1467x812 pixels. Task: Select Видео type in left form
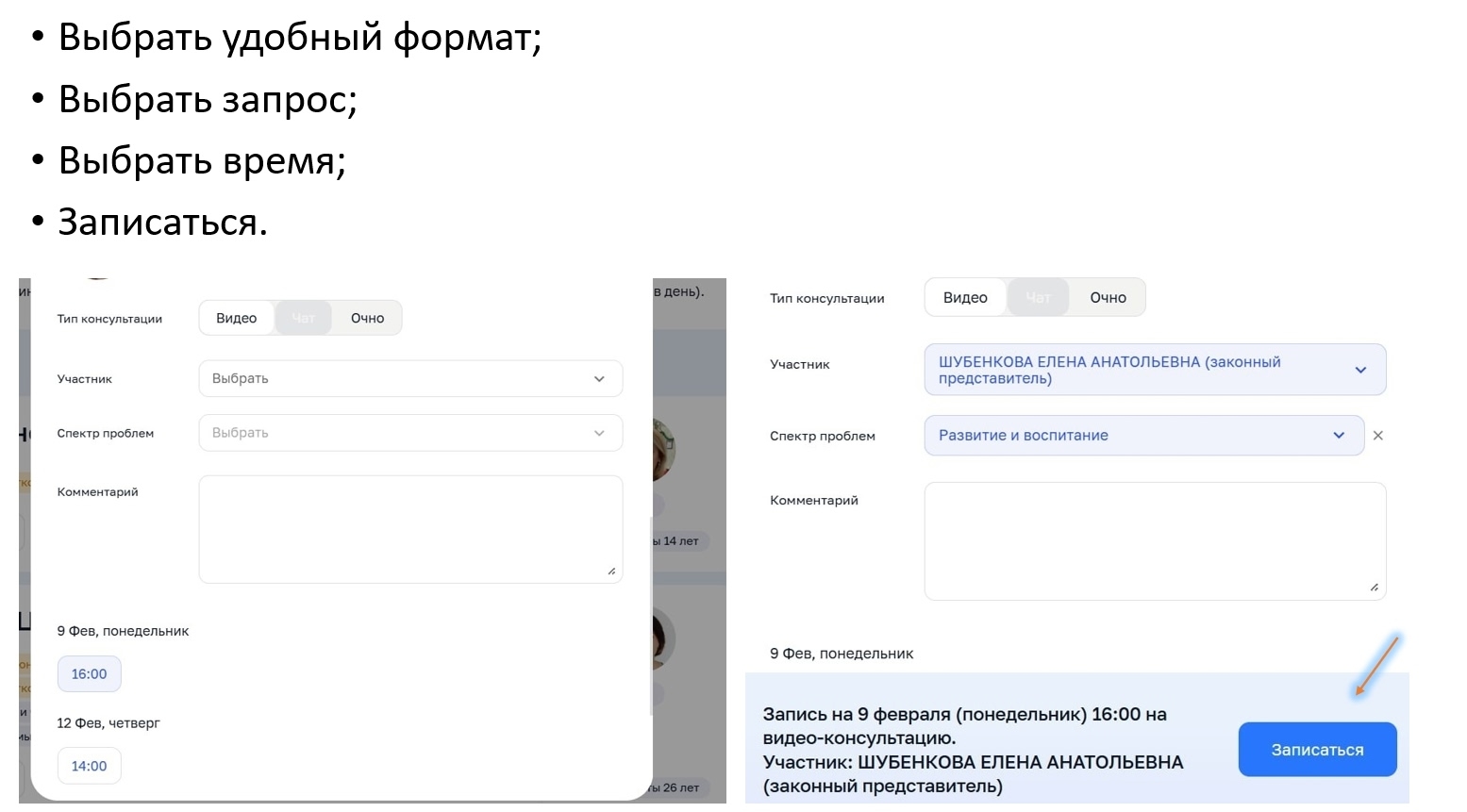pos(237,318)
